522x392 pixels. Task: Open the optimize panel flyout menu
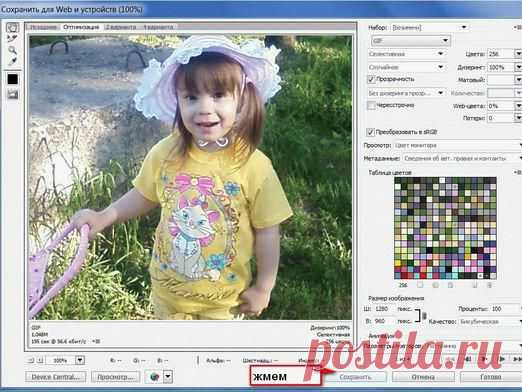click(x=518, y=28)
